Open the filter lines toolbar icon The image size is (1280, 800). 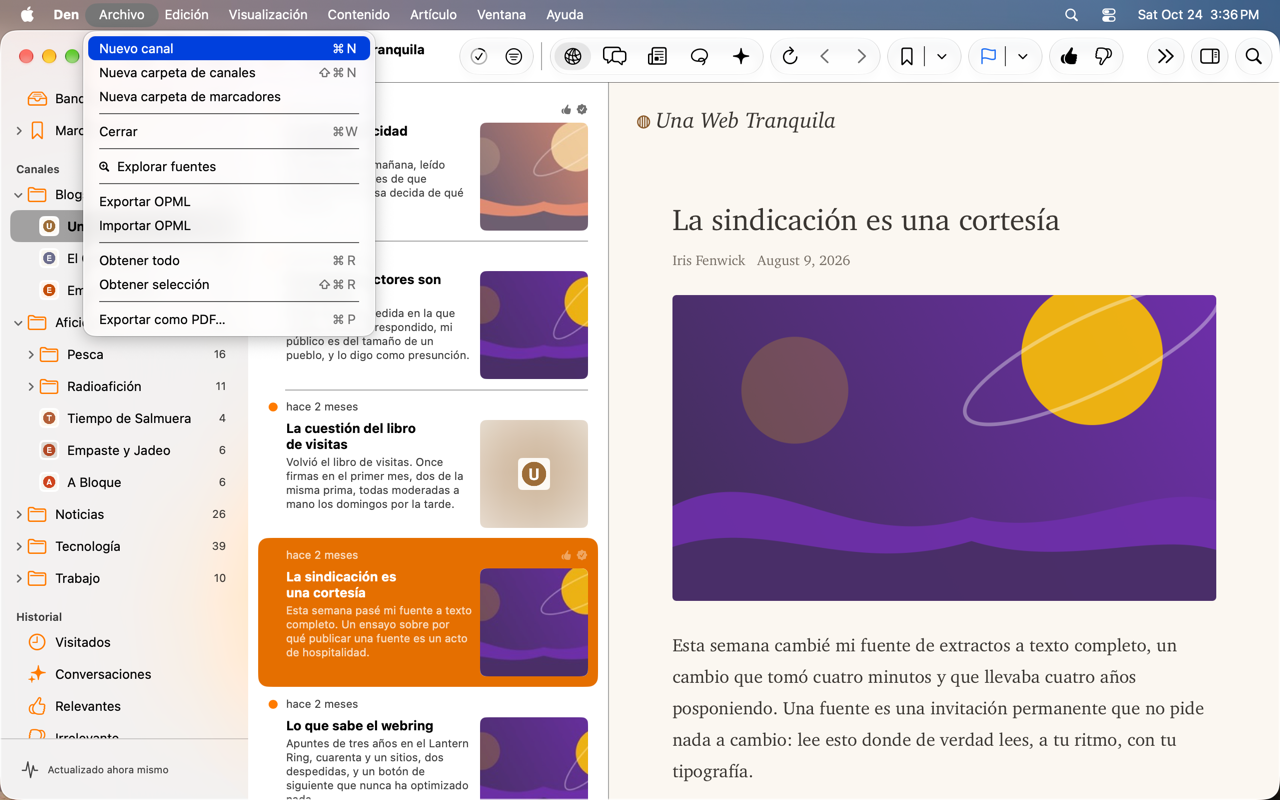(514, 57)
